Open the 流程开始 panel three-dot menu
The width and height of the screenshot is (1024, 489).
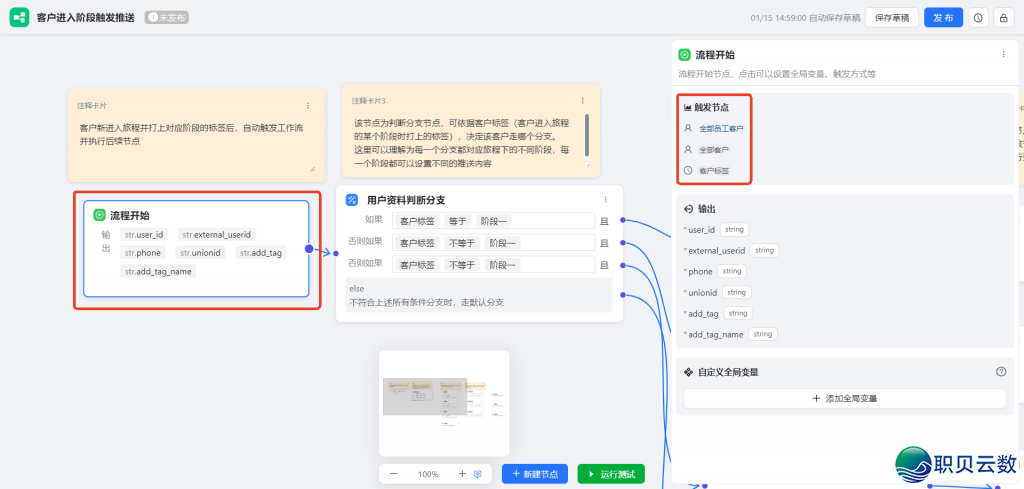(1003, 55)
